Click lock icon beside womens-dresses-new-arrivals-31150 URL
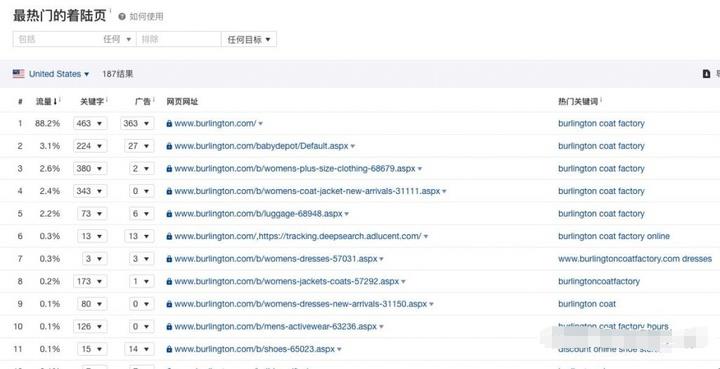Image resolution: width=720 pixels, height=369 pixels. 169,304
